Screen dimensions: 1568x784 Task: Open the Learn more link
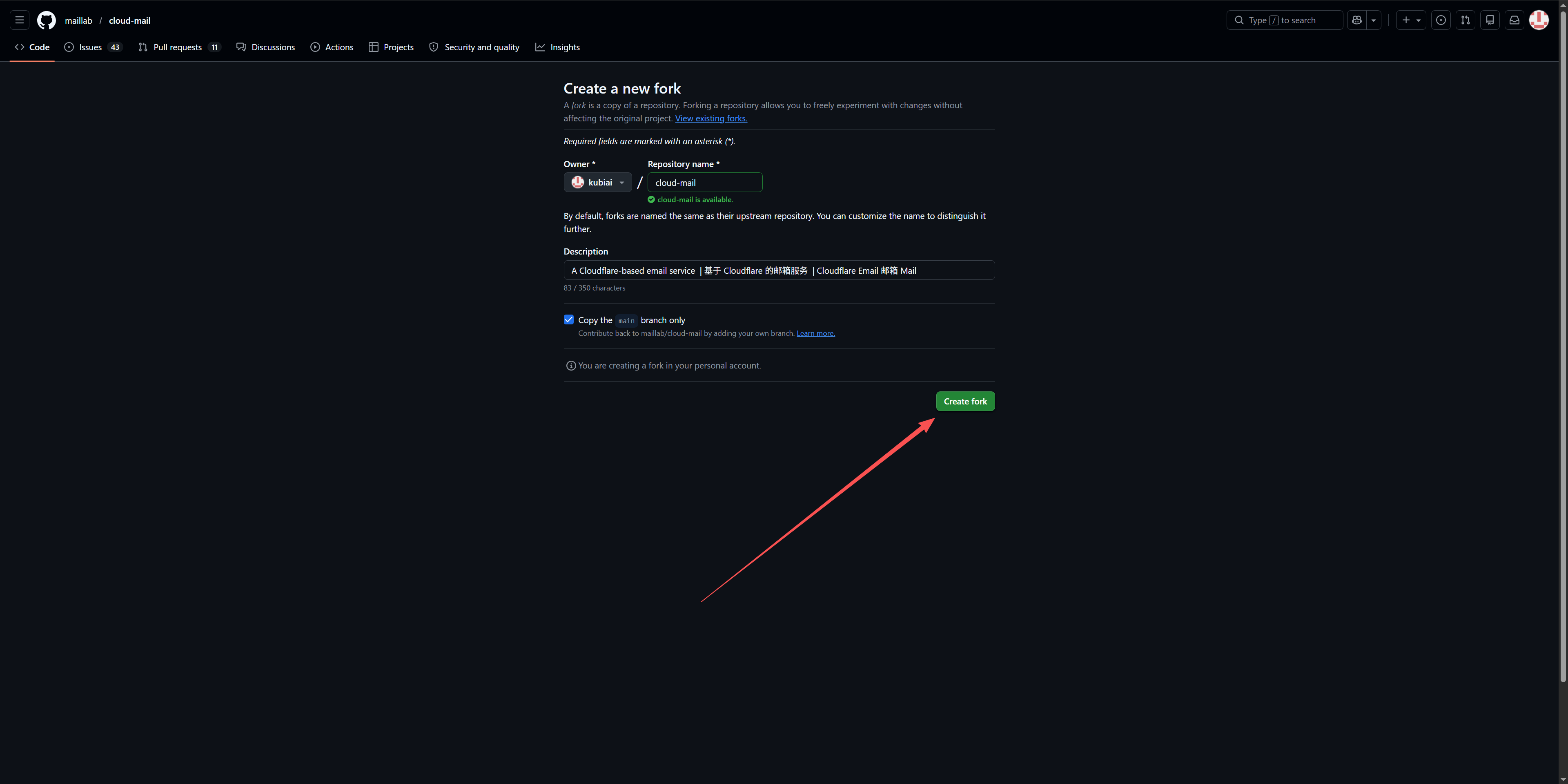pyautogui.click(x=816, y=333)
